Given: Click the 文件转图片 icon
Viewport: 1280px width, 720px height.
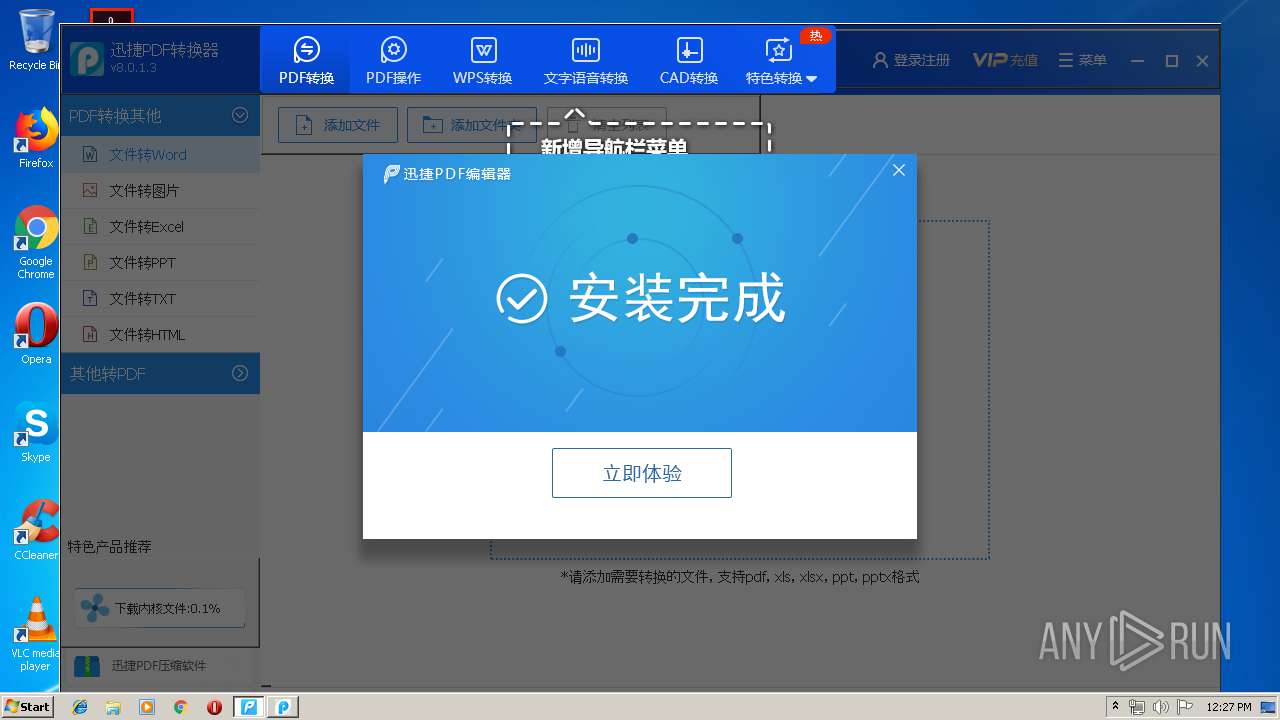Looking at the screenshot, I should [x=90, y=190].
